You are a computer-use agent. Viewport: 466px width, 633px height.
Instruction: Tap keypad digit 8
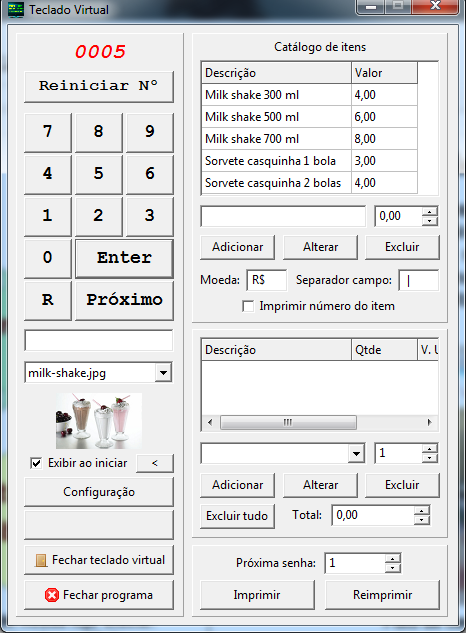[99, 132]
